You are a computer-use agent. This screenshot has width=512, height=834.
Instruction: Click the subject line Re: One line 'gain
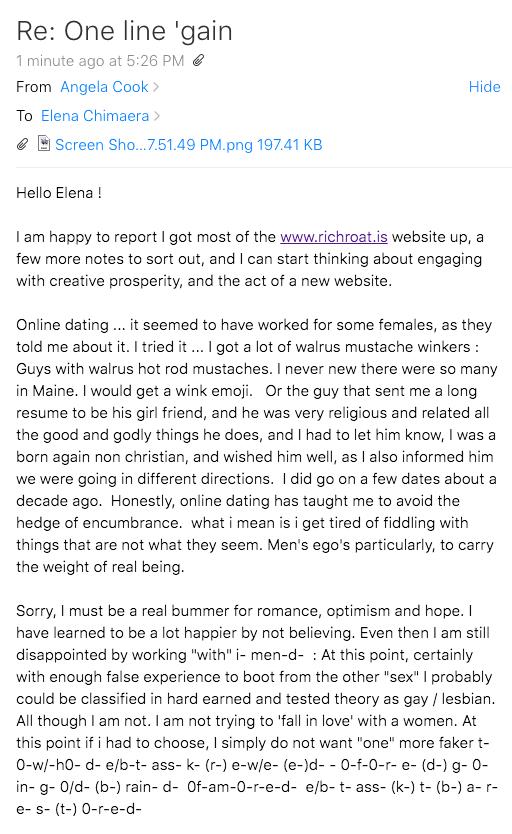(x=124, y=31)
